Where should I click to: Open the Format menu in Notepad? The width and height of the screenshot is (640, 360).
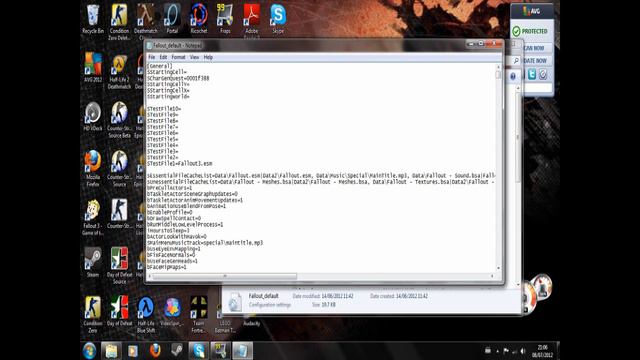(178, 57)
